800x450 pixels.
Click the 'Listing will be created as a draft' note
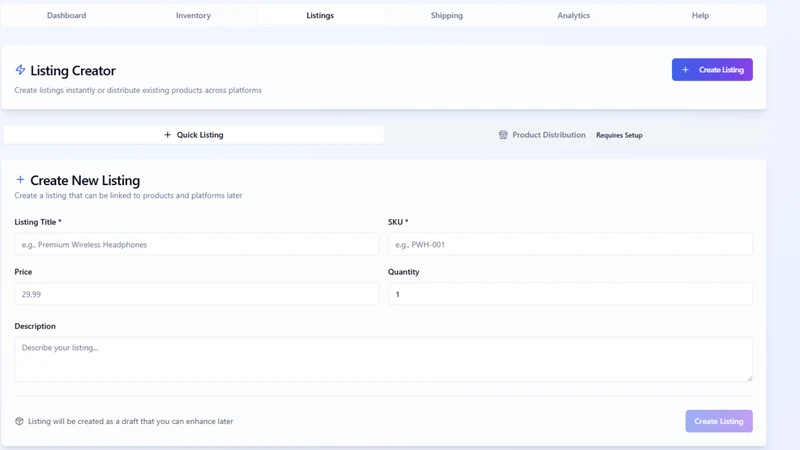click(x=131, y=421)
